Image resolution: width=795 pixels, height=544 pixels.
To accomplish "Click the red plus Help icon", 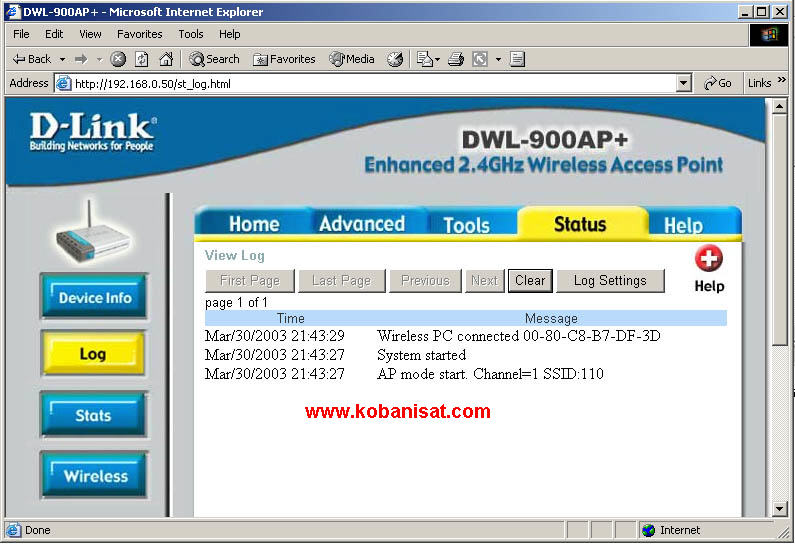I will [x=708, y=259].
